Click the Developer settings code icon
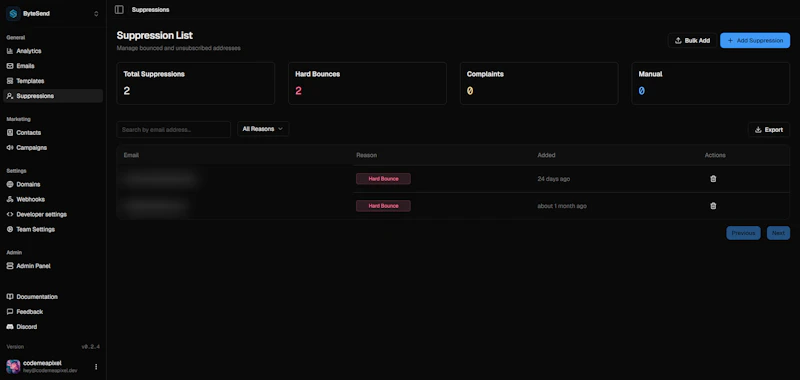This screenshot has height=380, width=800. (x=10, y=214)
